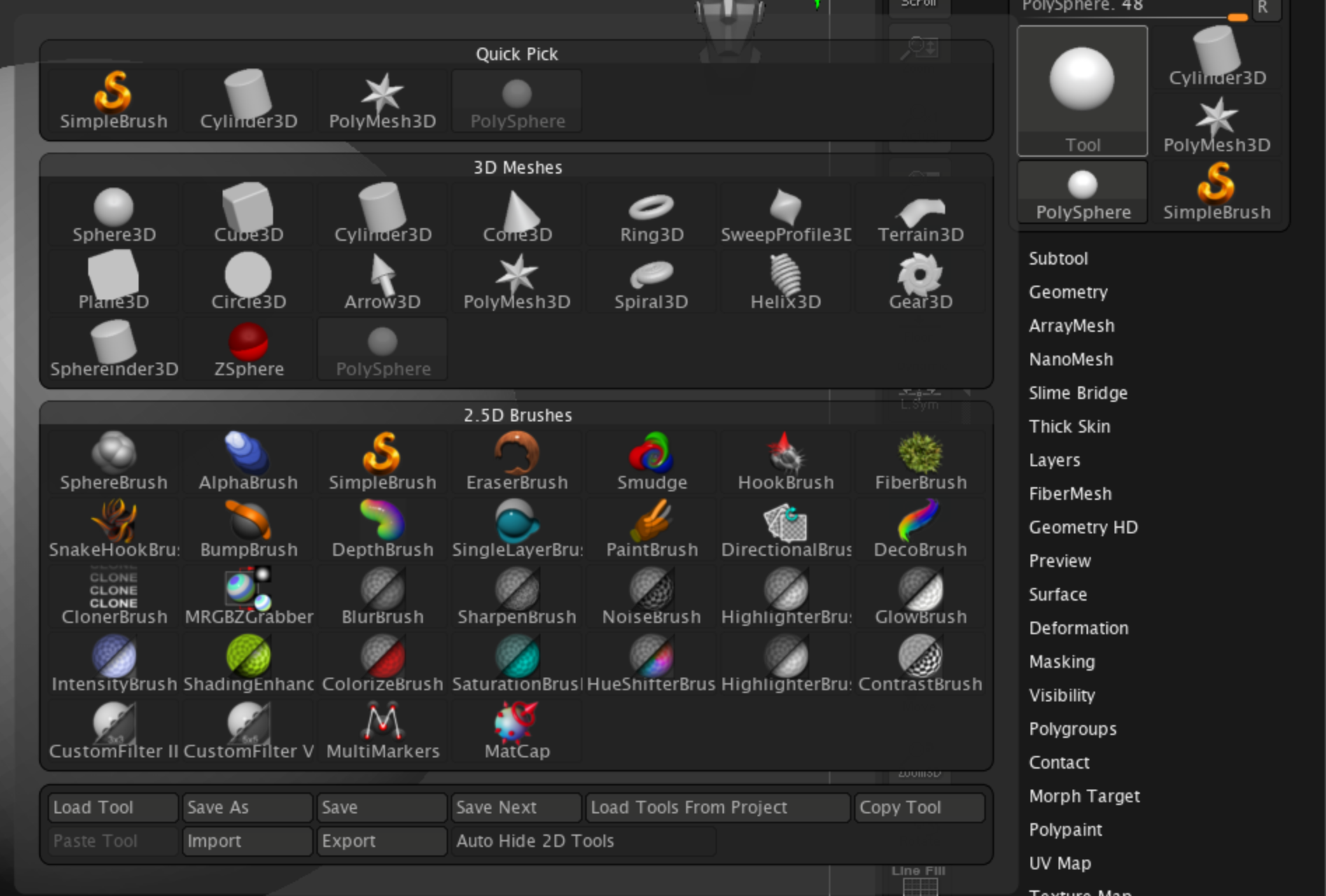The image size is (1326, 896).
Task: Select Sphere3D in 3D Meshes
Action: pos(114,214)
